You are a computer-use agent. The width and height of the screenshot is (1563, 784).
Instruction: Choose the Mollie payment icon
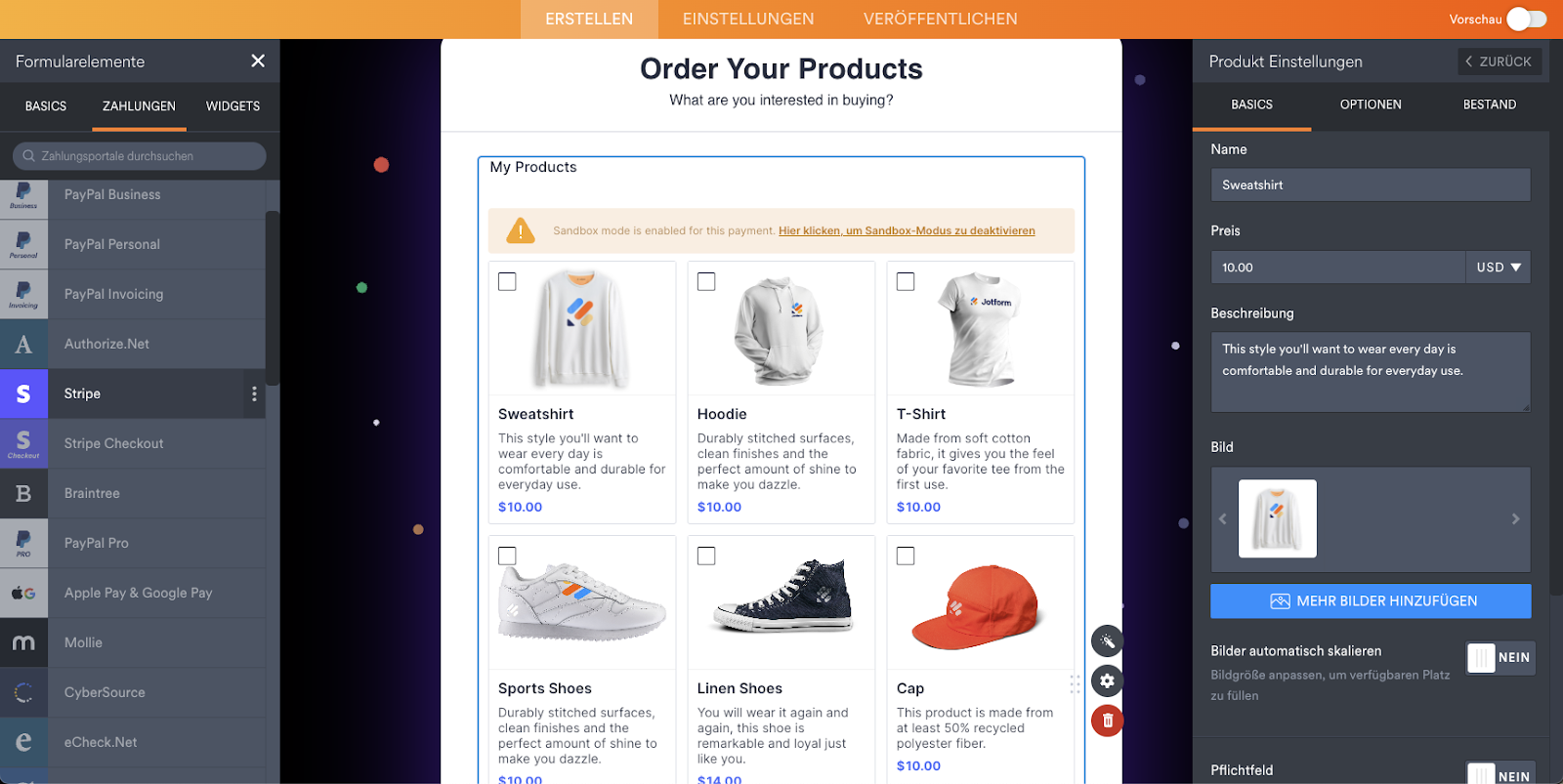pyautogui.click(x=23, y=642)
